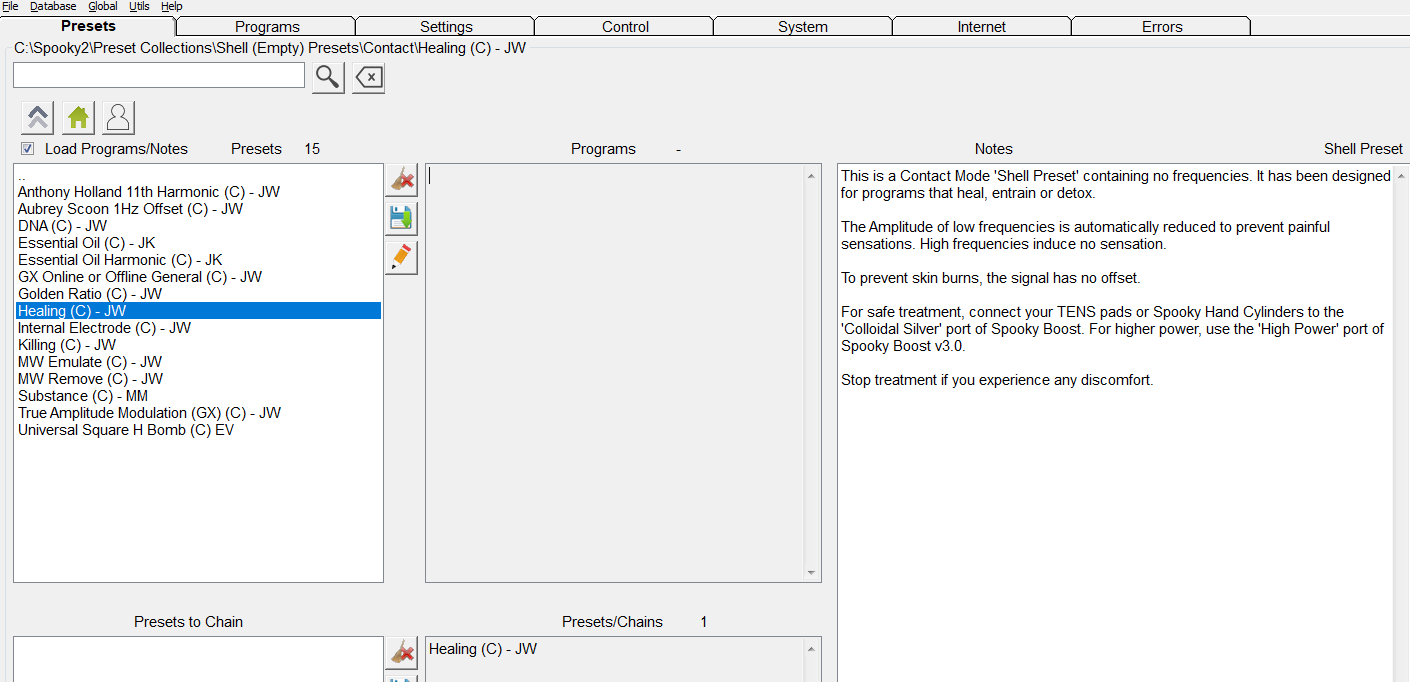
Task: Go to the Errors tab
Action: 1162,27
